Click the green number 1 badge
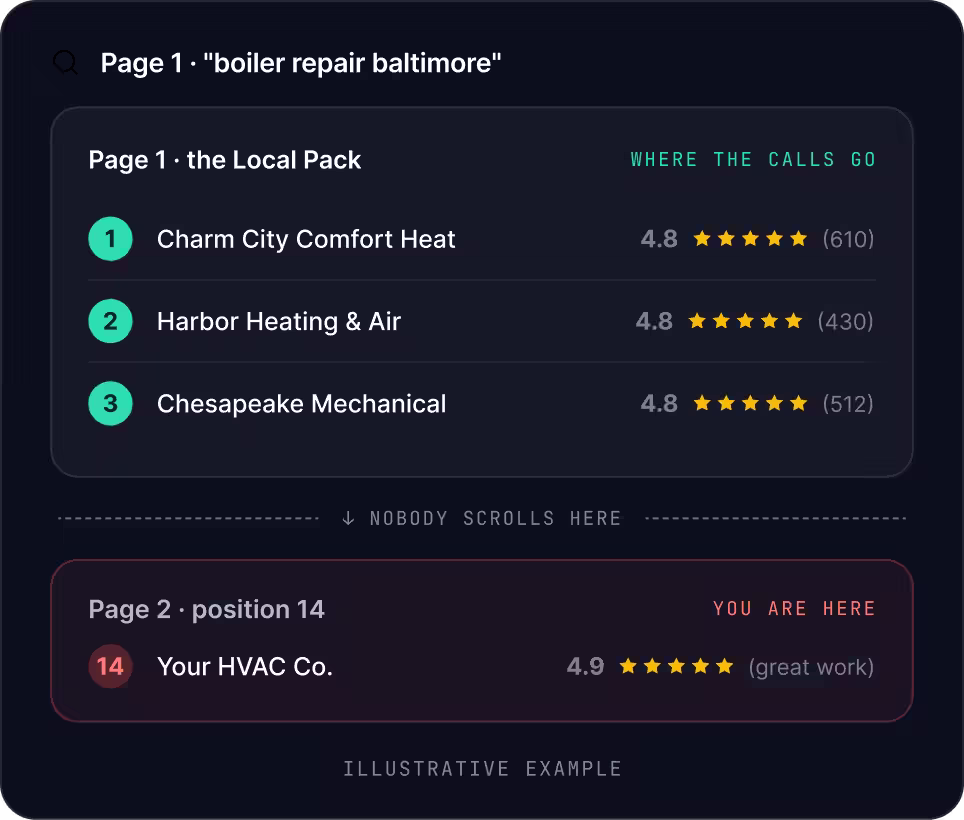 coord(111,239)
